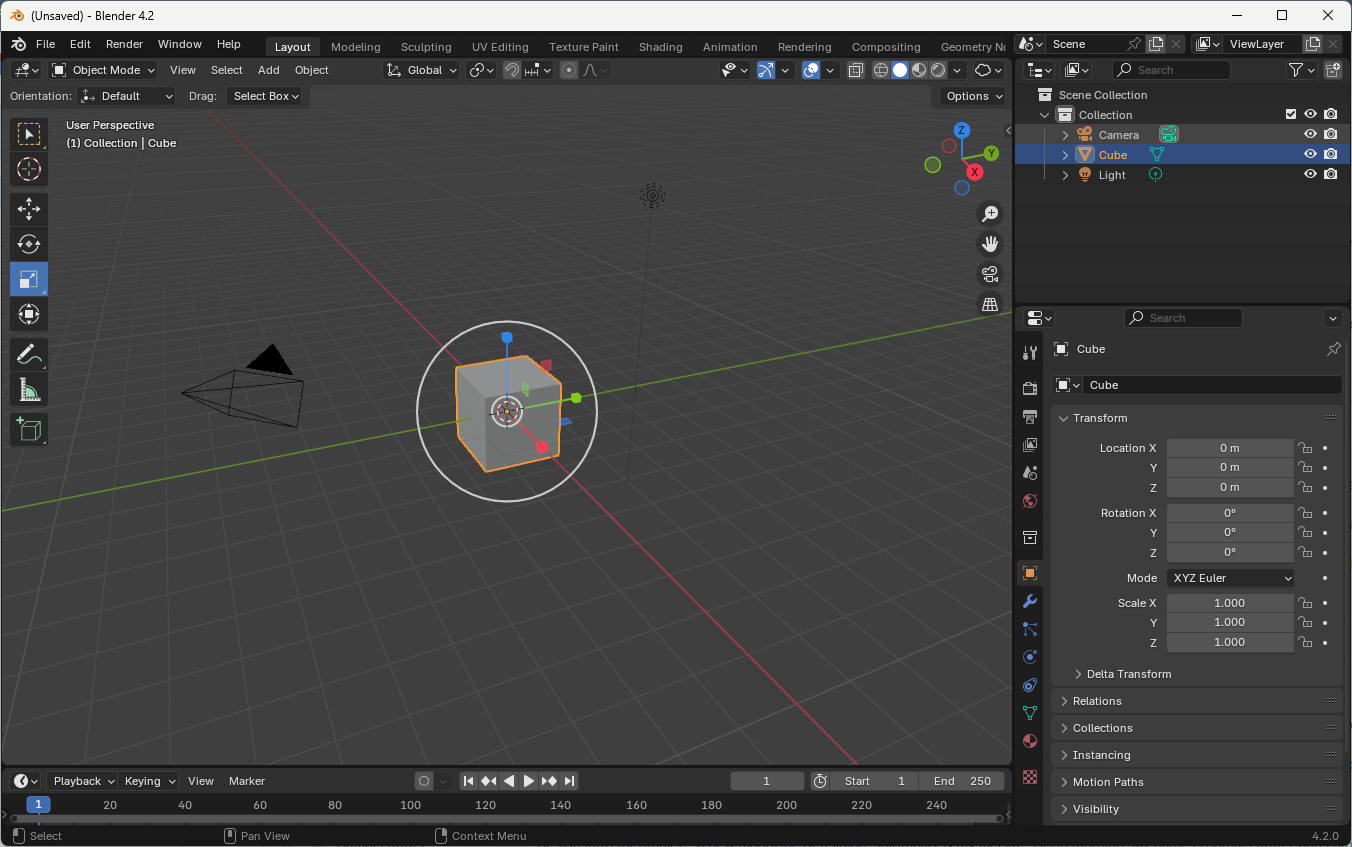Jump to the last frame endpoint

[569, 781]
